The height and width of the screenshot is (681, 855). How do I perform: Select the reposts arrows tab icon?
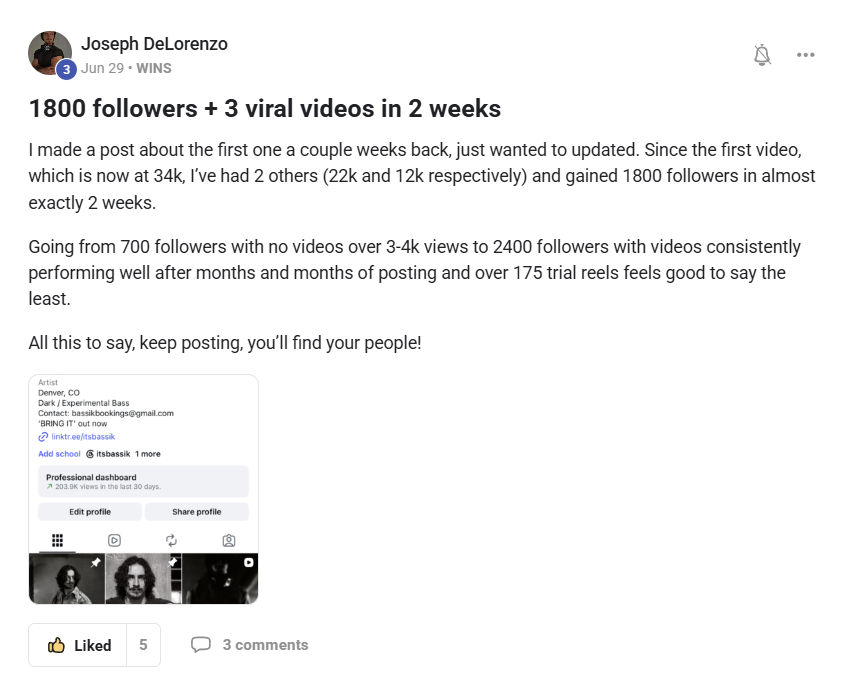(x=171, y=540)
